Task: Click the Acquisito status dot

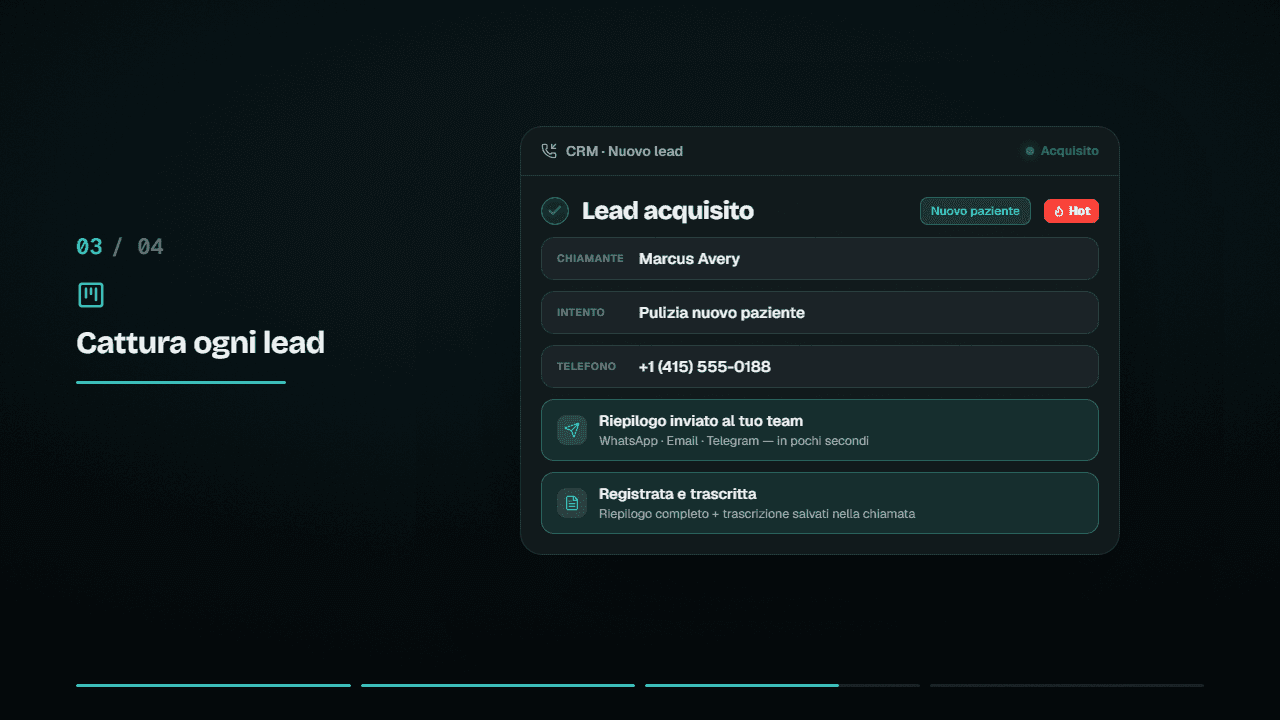Action: pyautogui.click(x=1029, y=151)
